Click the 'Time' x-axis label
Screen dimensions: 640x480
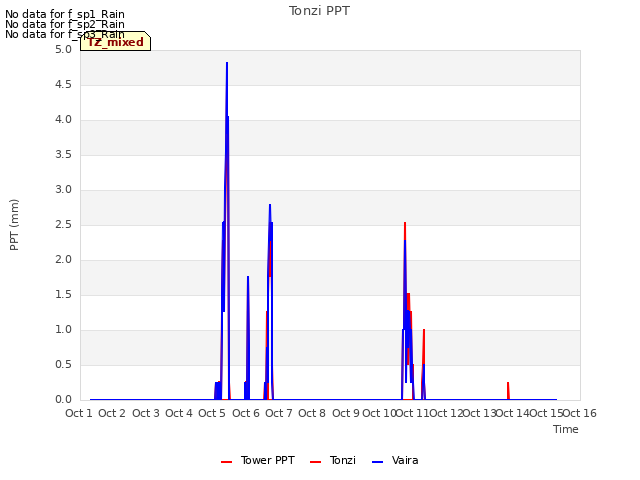click(x=566, y=429)
